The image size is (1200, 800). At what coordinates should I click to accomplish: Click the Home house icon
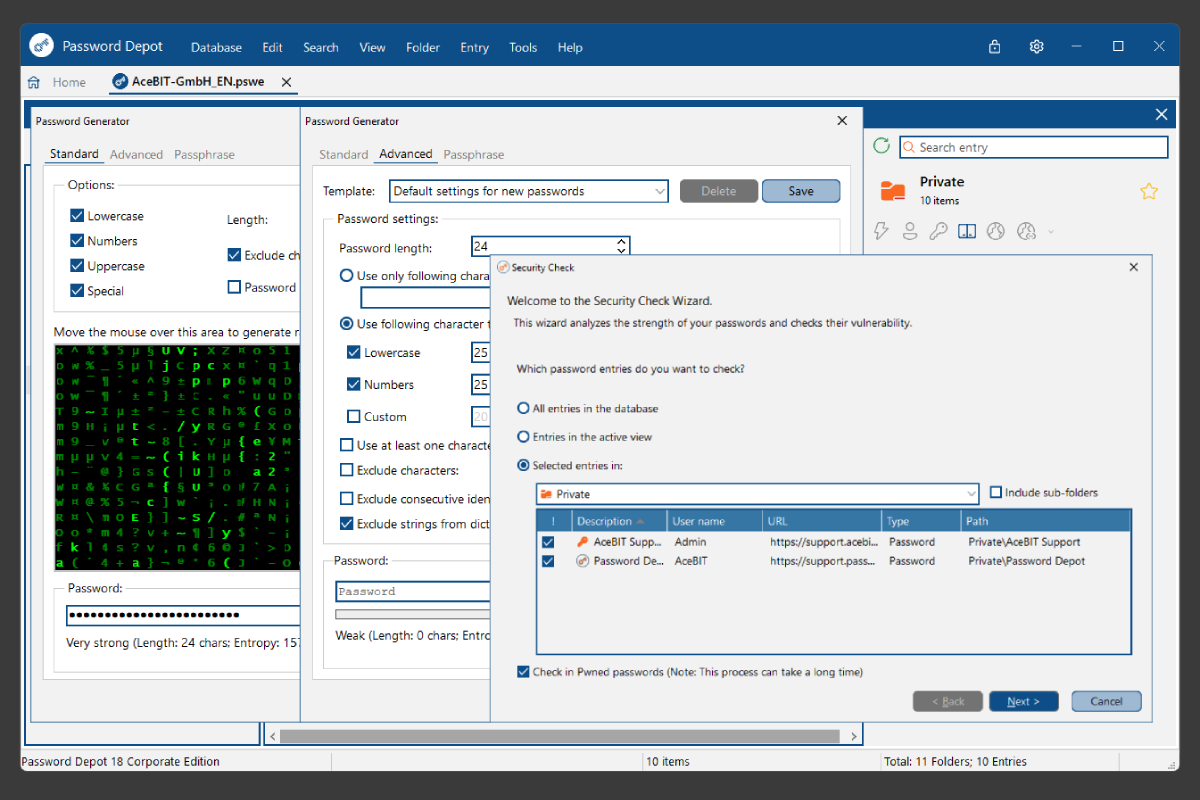(x=34, y=82)
